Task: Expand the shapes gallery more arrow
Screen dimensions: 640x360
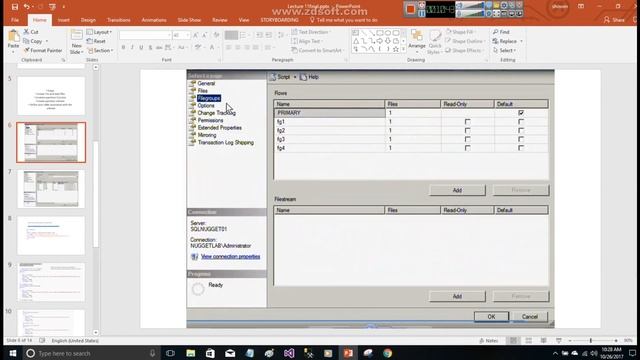Action: click(x=404, y=49)
